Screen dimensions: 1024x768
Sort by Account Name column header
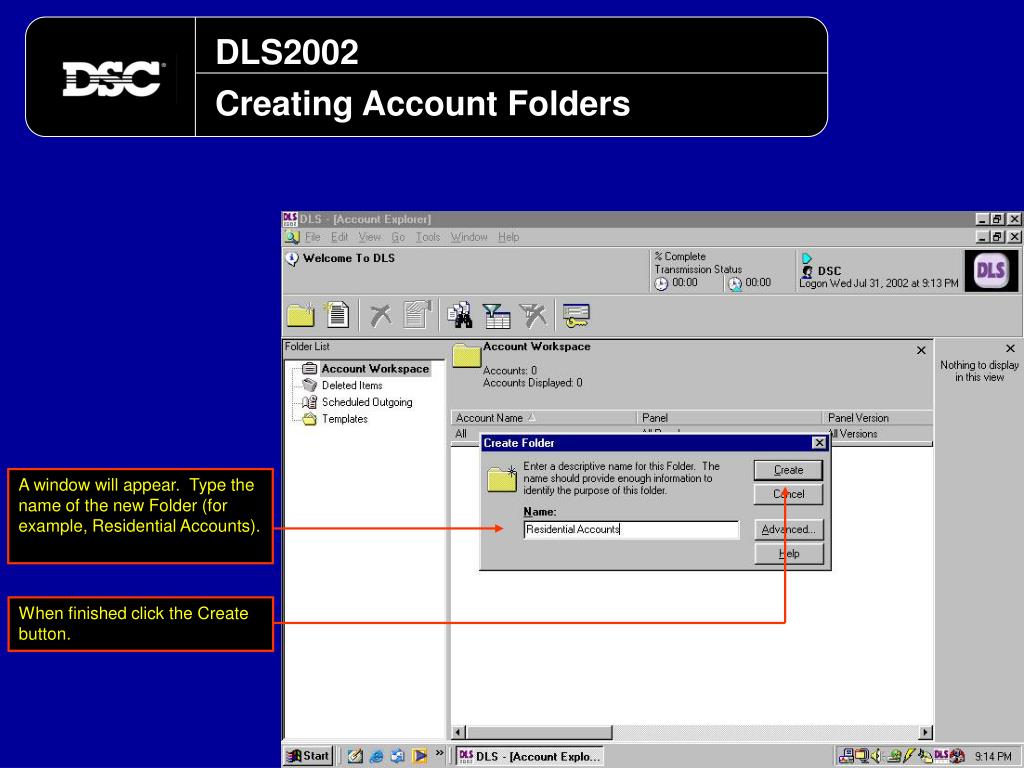543,418
